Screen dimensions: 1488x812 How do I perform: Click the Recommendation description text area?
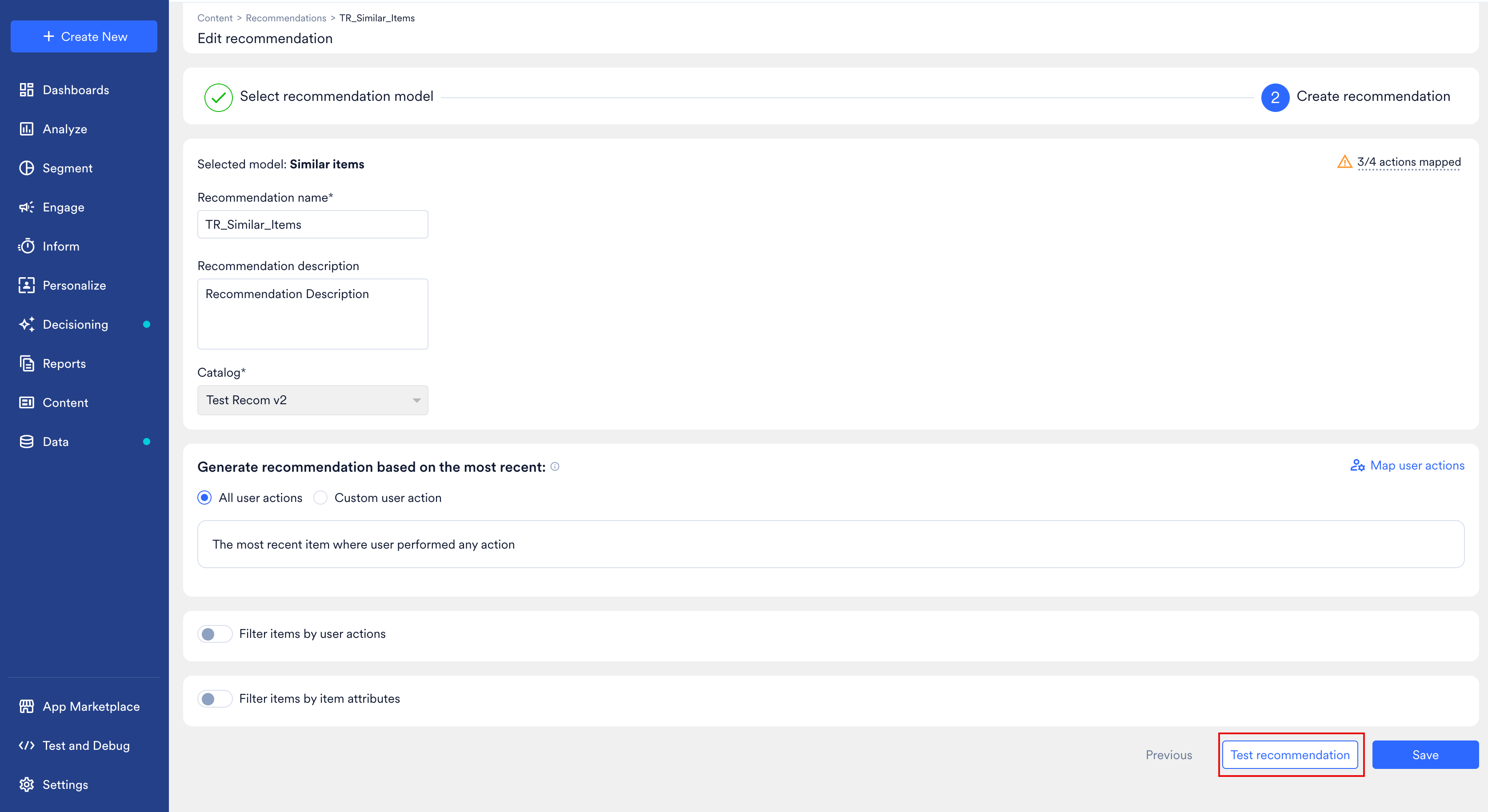(x=312, y=314)
